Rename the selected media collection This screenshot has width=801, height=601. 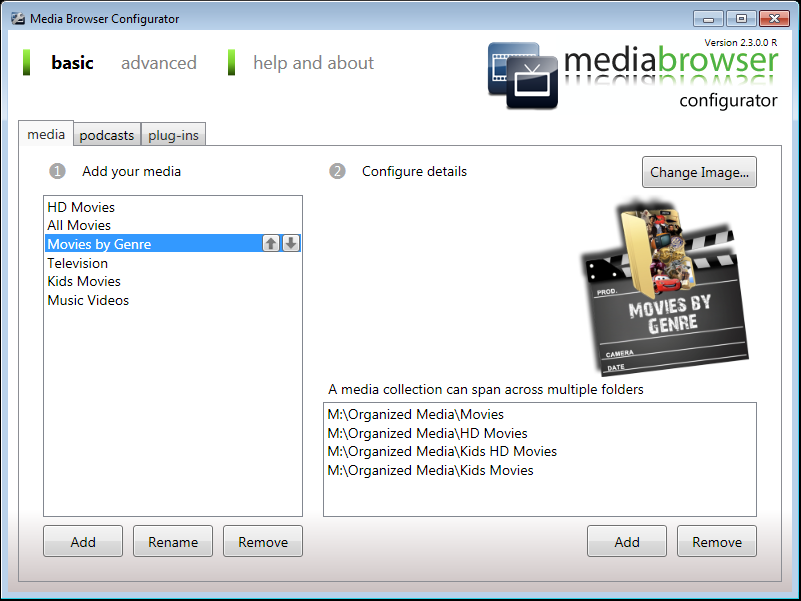[173, 542]
